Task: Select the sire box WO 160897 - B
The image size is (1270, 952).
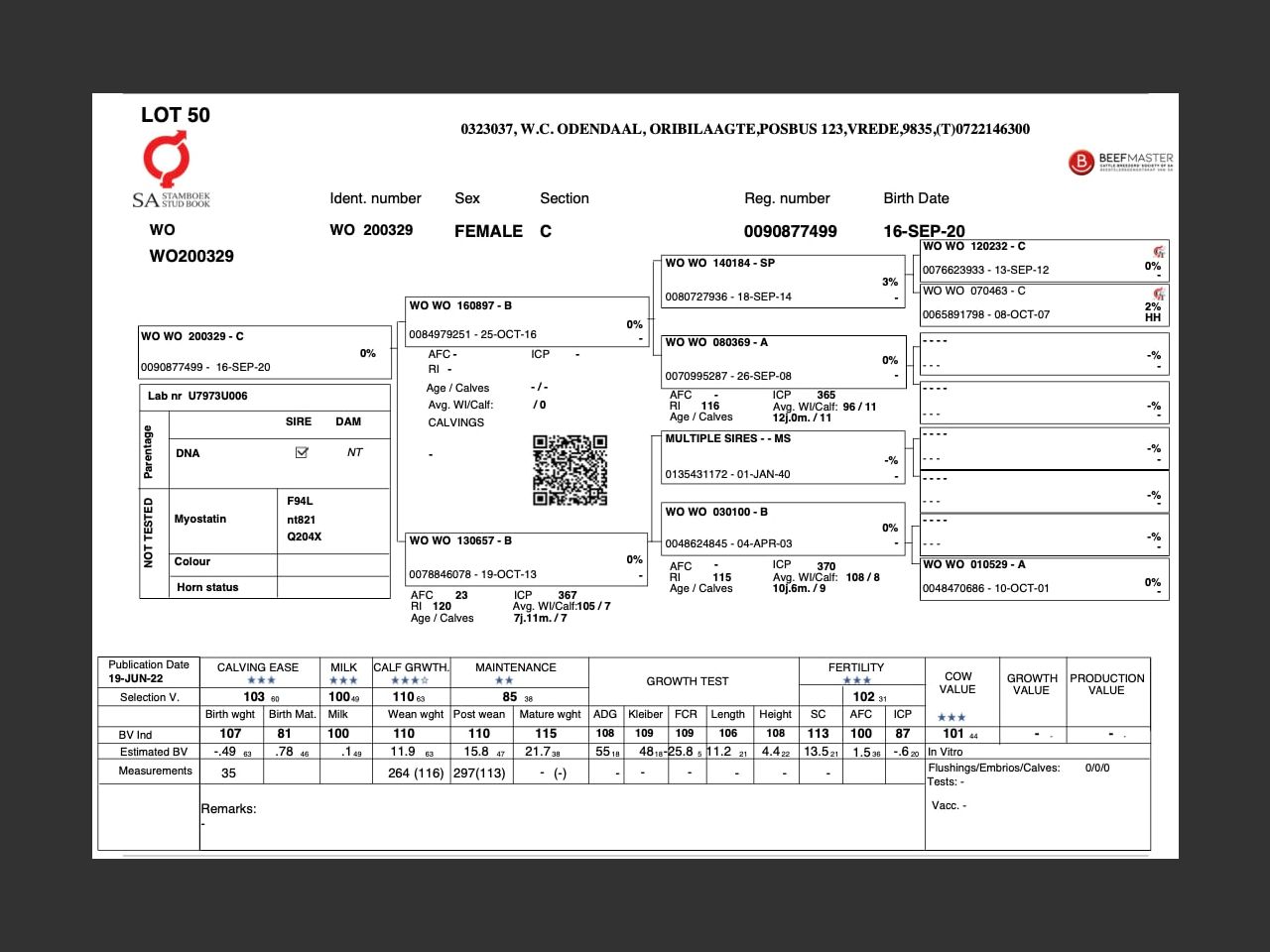Action: point(526,321)
